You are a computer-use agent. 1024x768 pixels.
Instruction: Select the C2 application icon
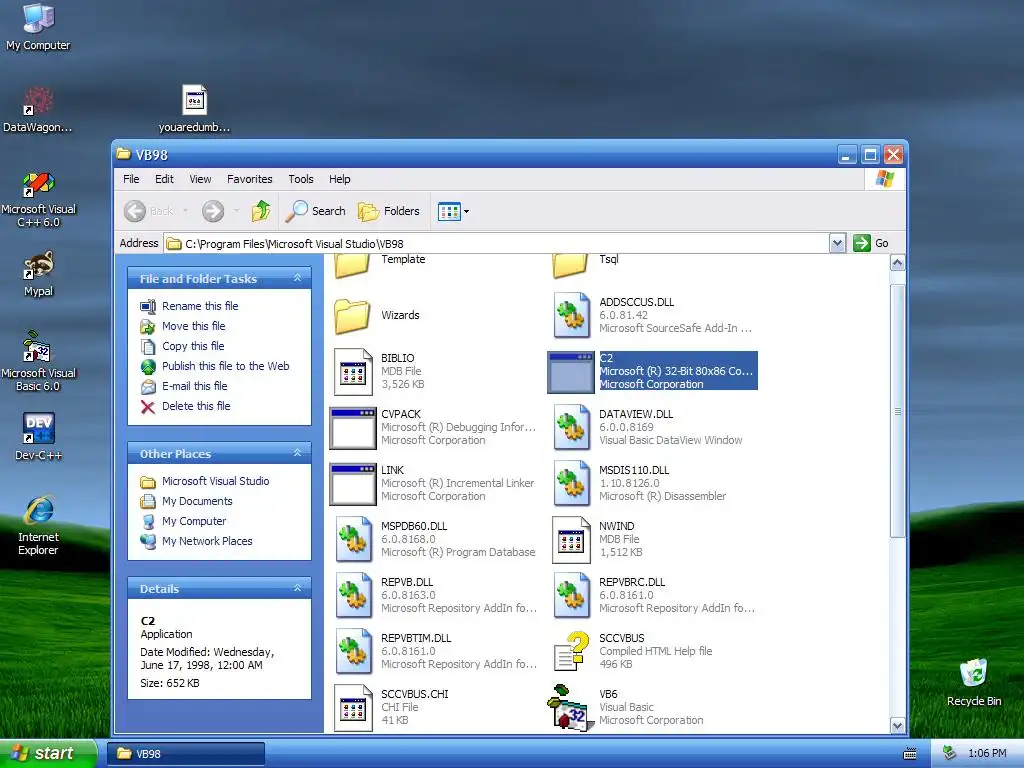click(x=571, y=372)
